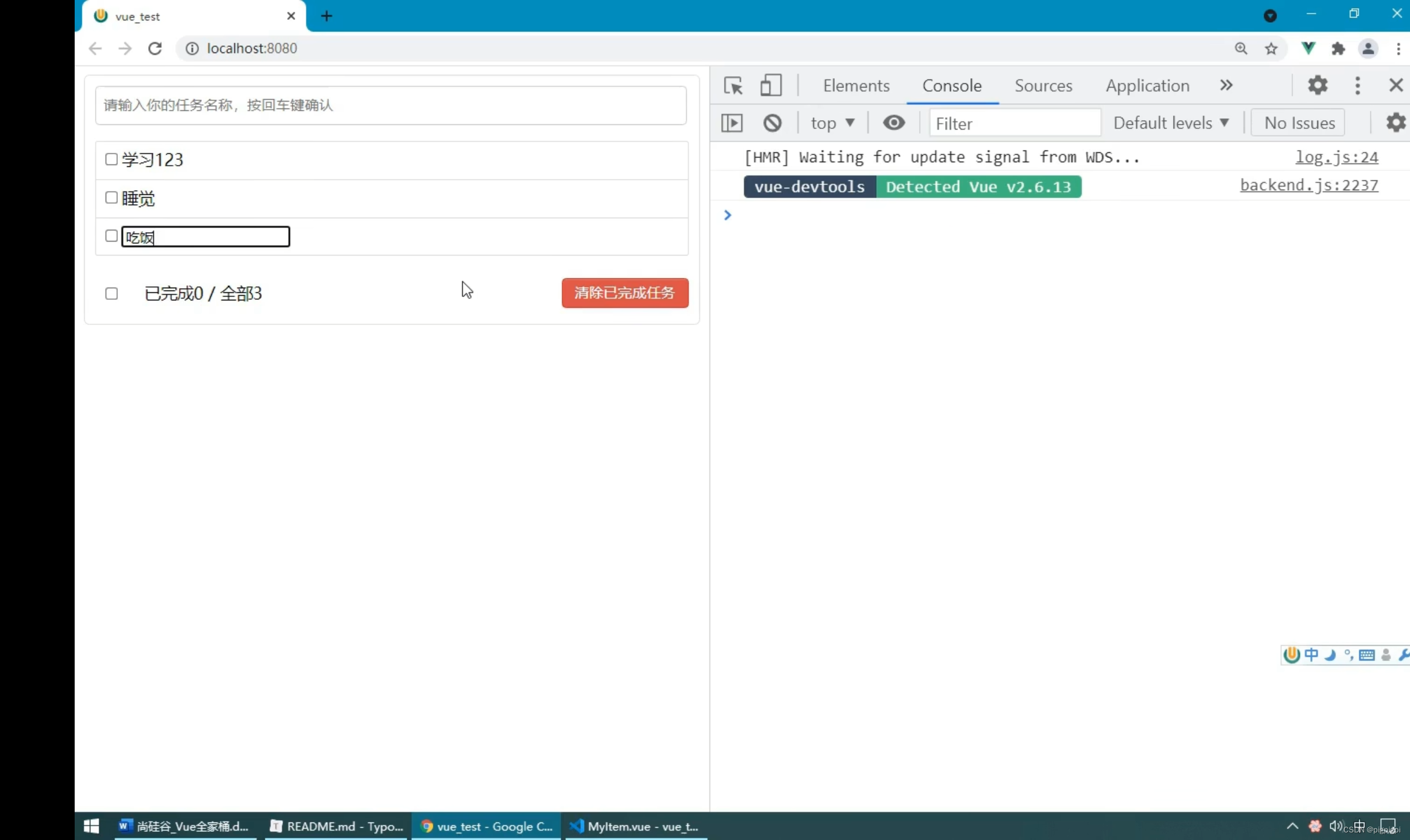The height and width of the screenshot is (840, 1410).
Task: Click the eye icon to observe console
Action: (893, 122)
